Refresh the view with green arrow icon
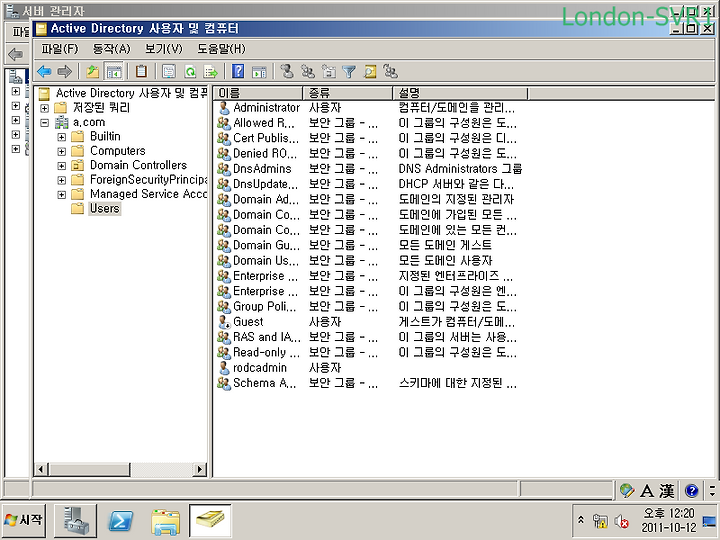The height and width of the screenshot is (540, 720). coord(190,72)
